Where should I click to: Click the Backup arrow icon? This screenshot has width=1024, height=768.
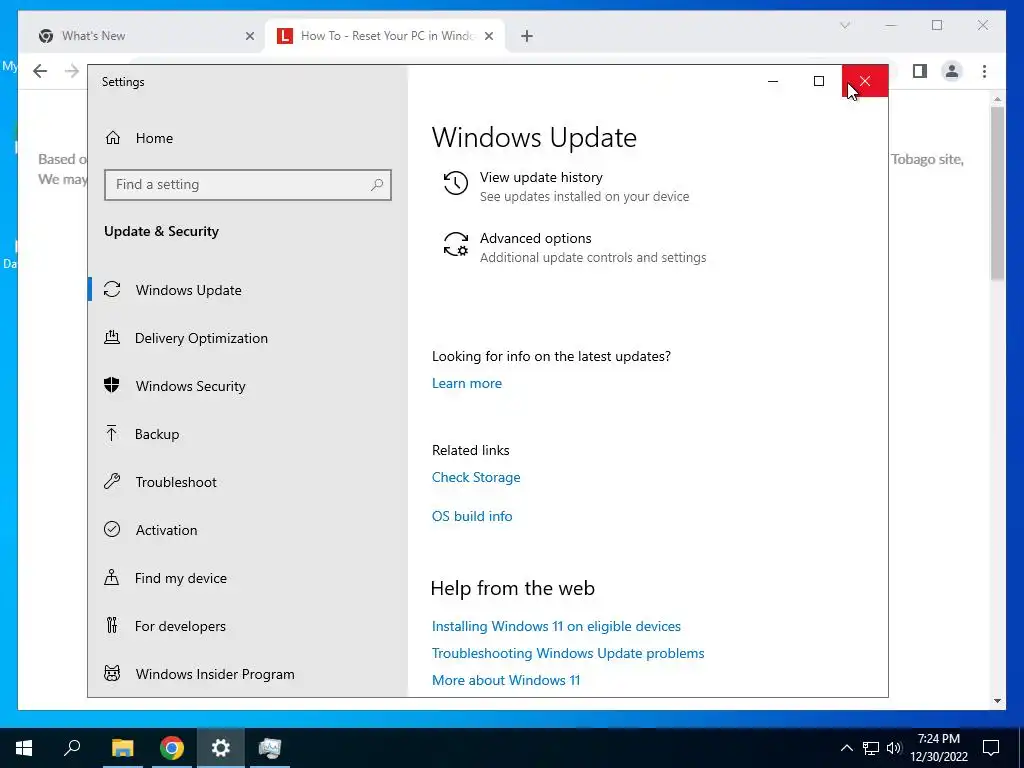[x=112, y=433]
